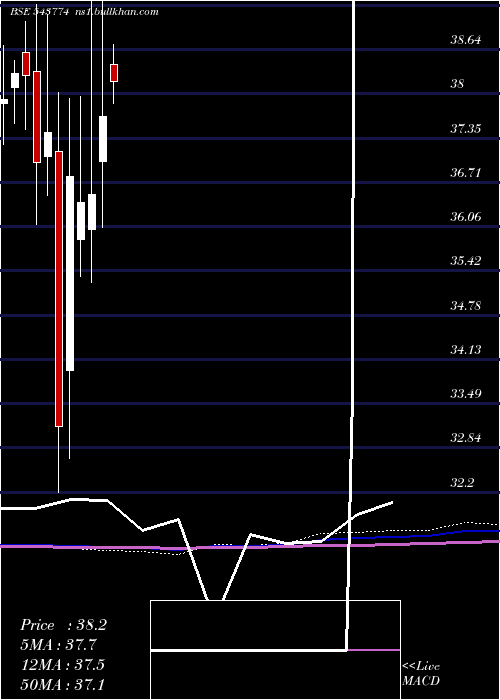Click the 38.64 price axis label
Image resolution: width=500 pixels, height=700 pixels.
pos(466,40)
